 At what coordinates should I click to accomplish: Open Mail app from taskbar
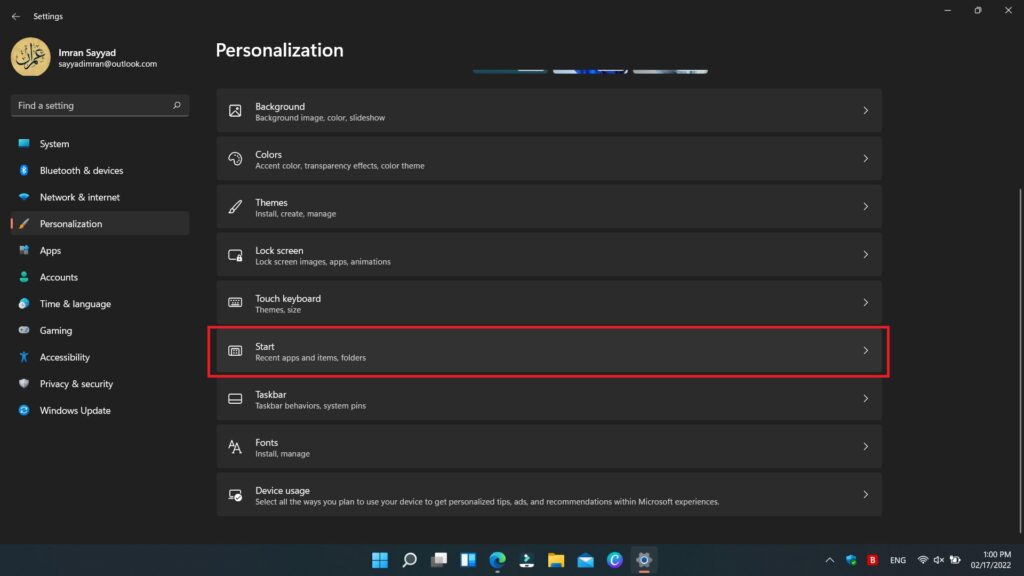[x=586, y=560]
